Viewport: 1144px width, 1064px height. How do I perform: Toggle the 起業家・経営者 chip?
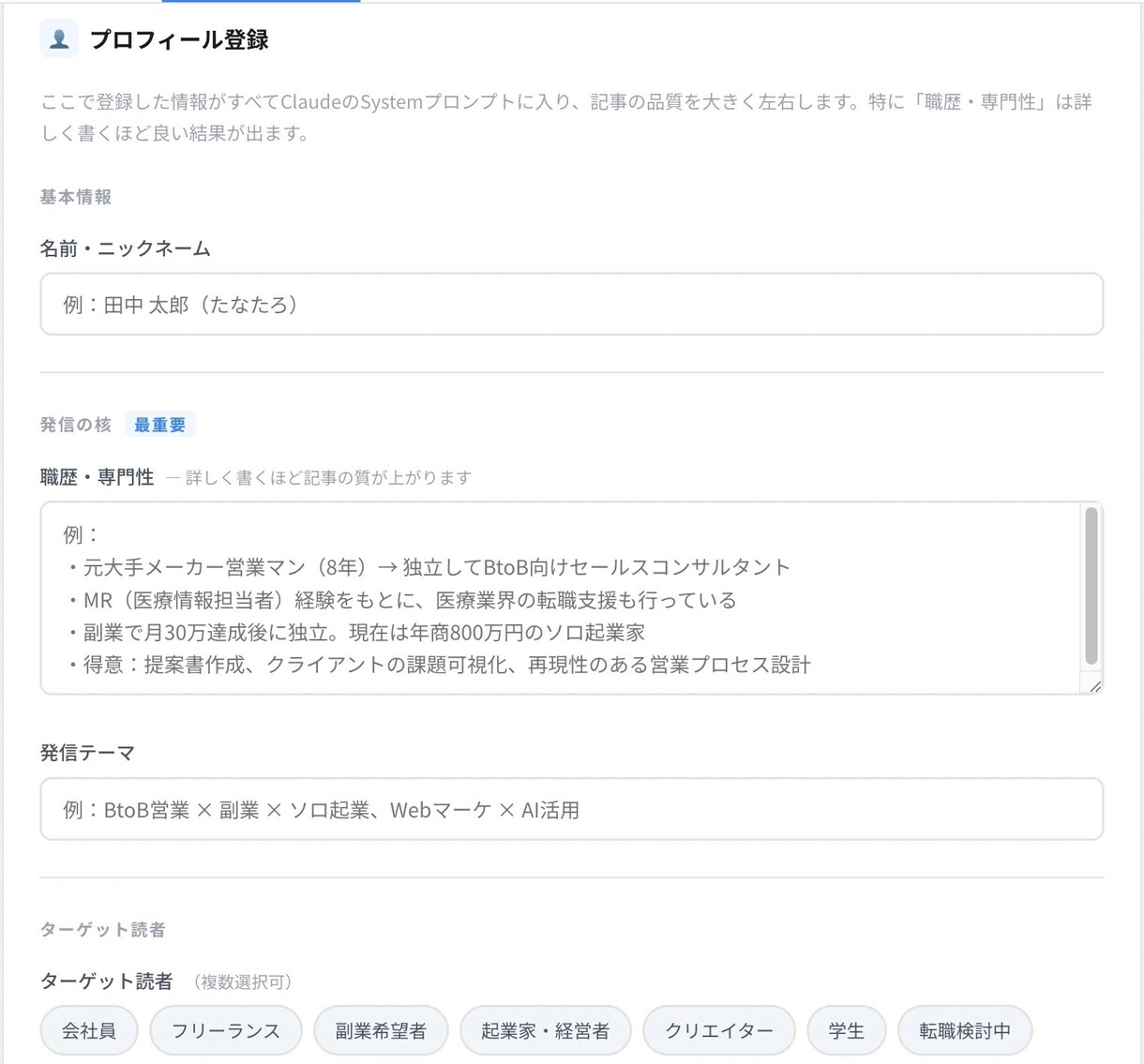click(x=545, y=1030)
